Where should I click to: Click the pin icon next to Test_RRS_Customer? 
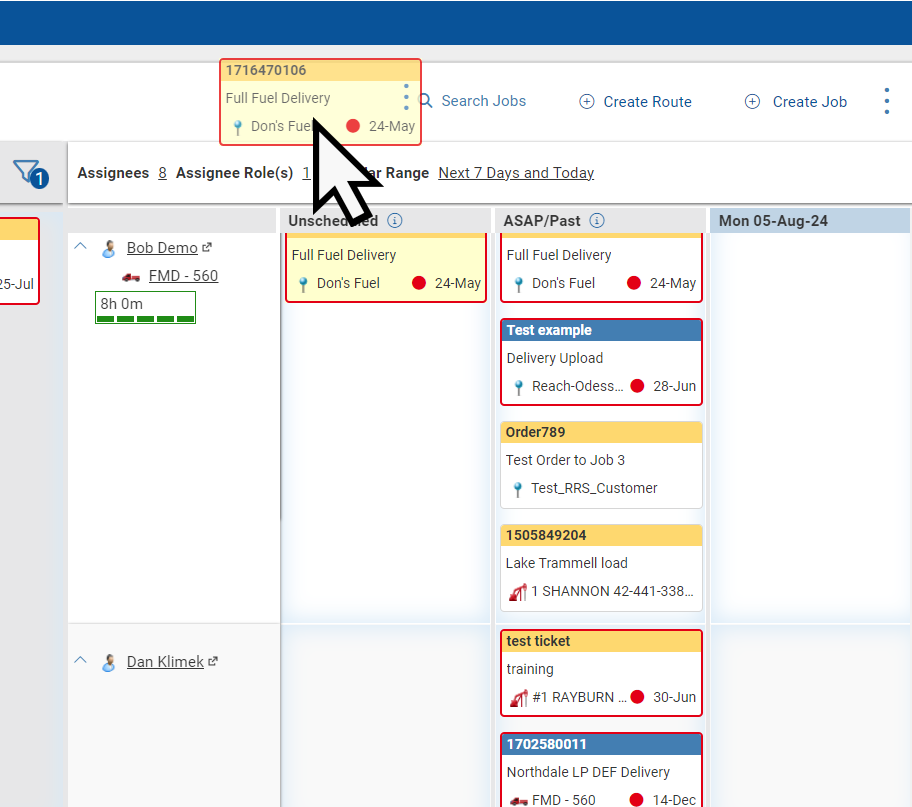[x=517, y=489]
